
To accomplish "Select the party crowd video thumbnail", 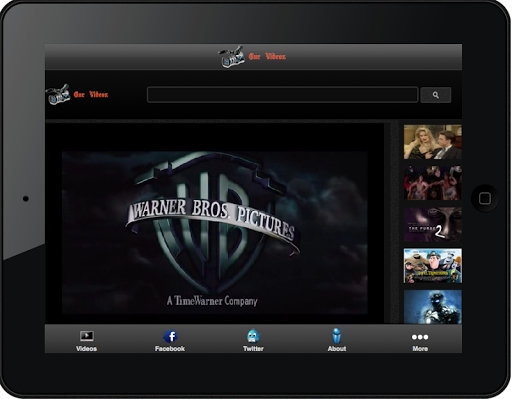I will coord(433,183).
